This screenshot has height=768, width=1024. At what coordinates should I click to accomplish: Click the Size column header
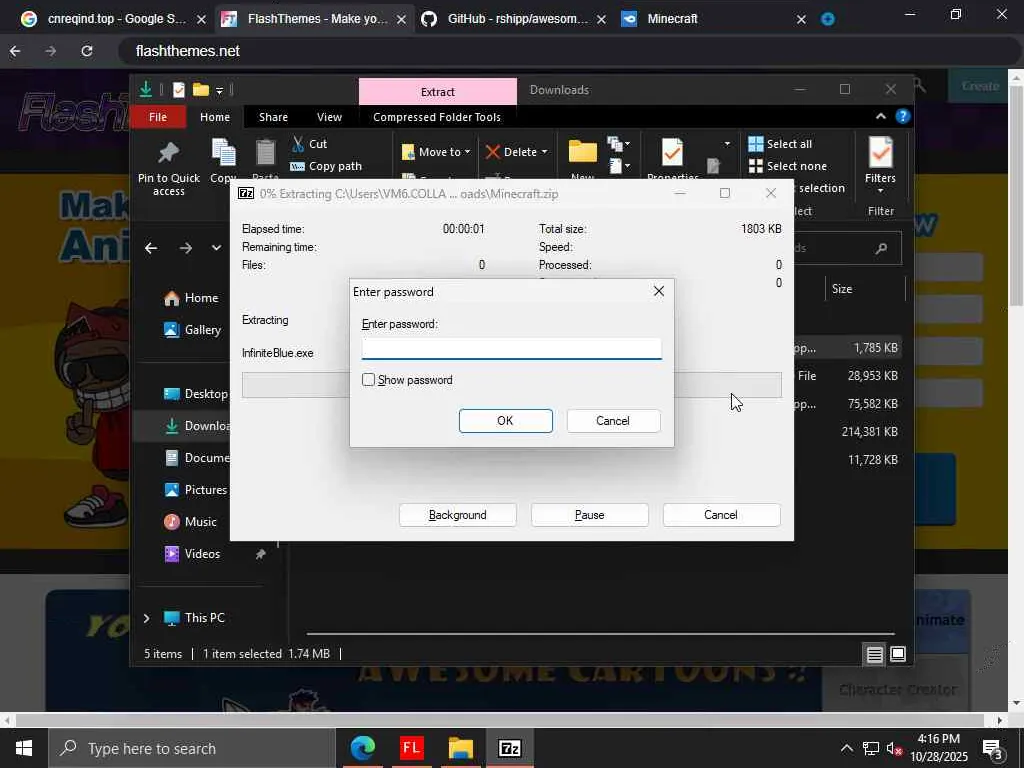click(842, 289)
